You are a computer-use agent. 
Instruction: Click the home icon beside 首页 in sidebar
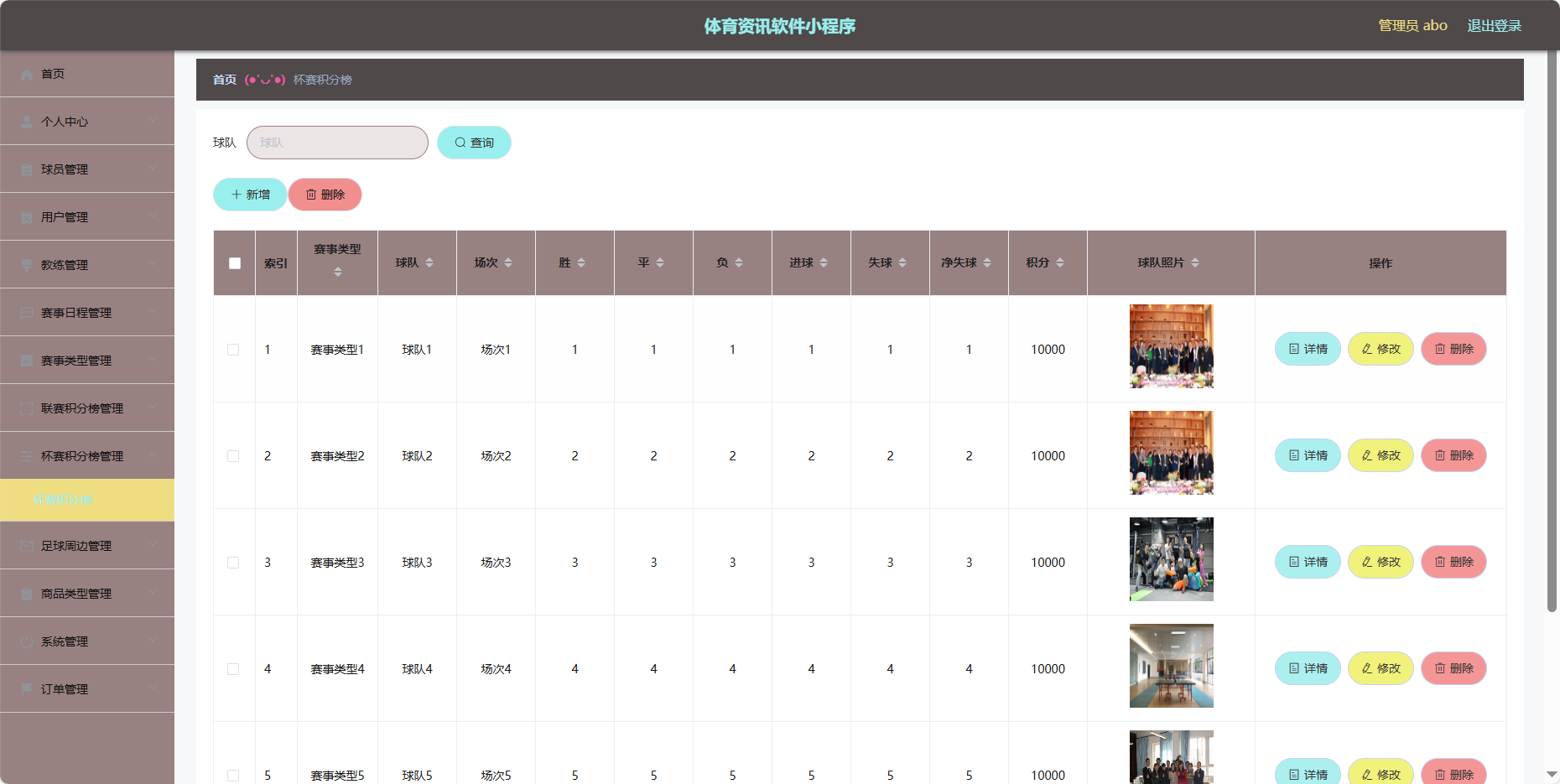tap(27, 75)
